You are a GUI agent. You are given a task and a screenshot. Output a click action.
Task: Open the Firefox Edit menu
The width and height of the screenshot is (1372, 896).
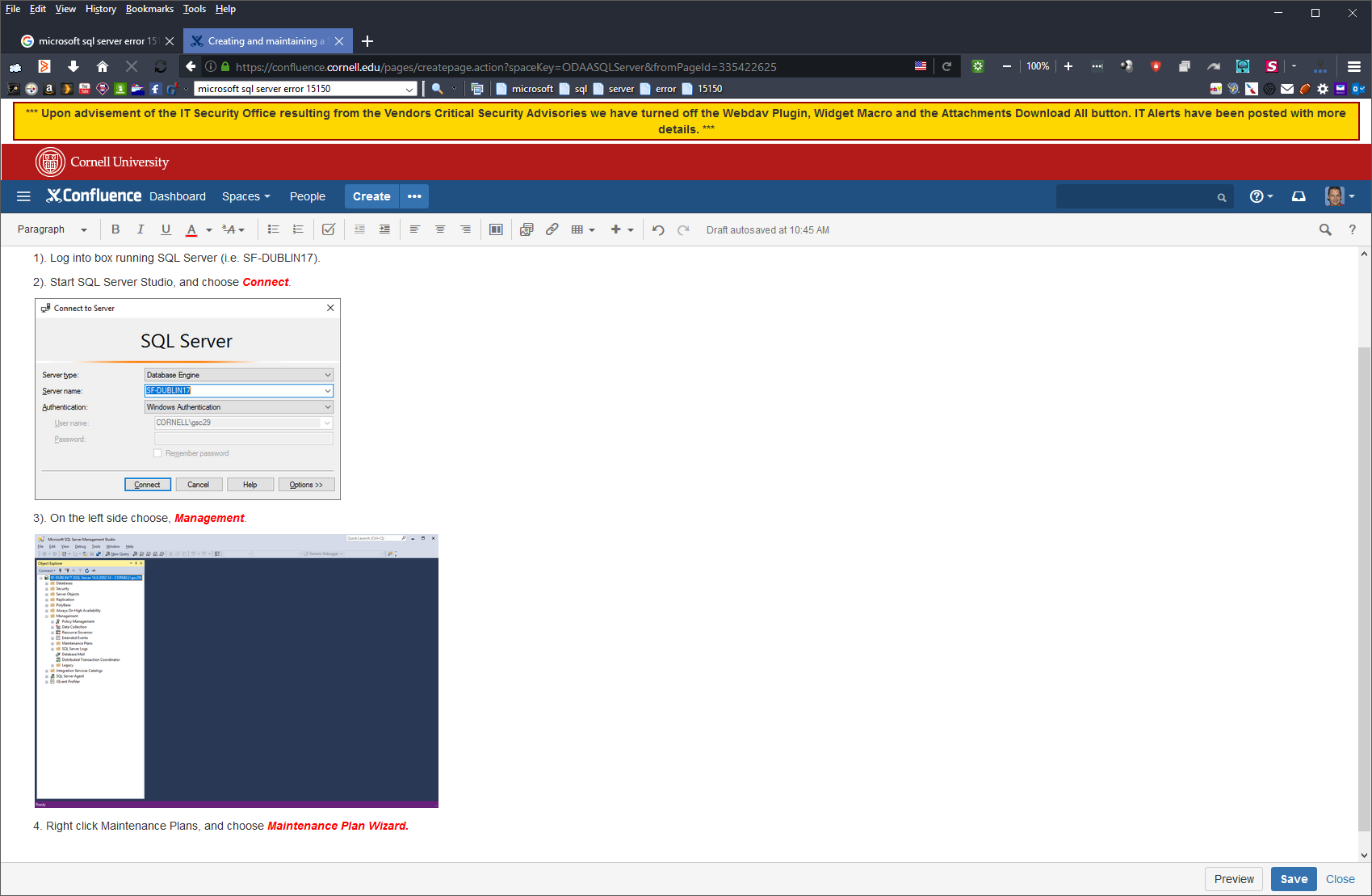38,9
